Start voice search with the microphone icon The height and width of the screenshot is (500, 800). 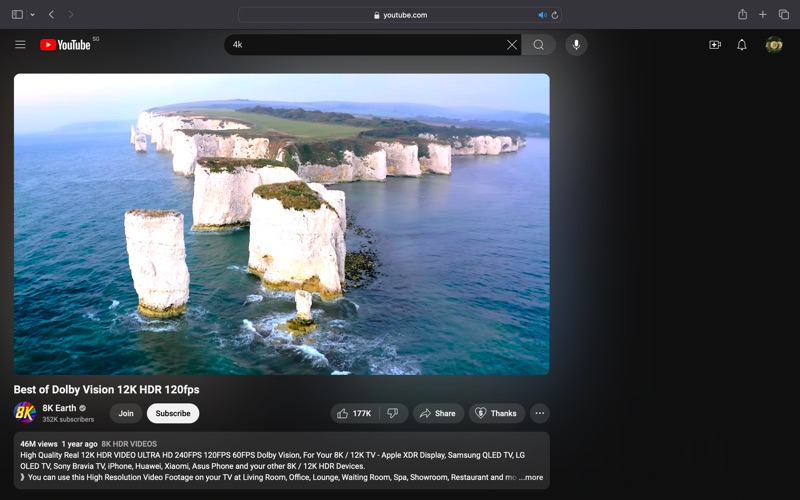[576, 45]
